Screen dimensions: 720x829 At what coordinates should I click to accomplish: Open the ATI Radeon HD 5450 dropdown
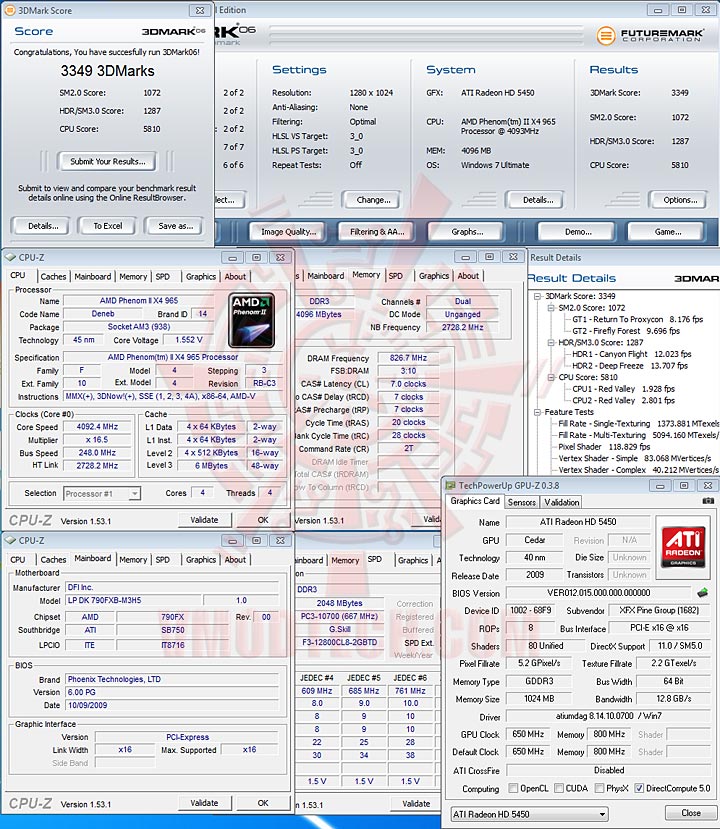point(529,814)
